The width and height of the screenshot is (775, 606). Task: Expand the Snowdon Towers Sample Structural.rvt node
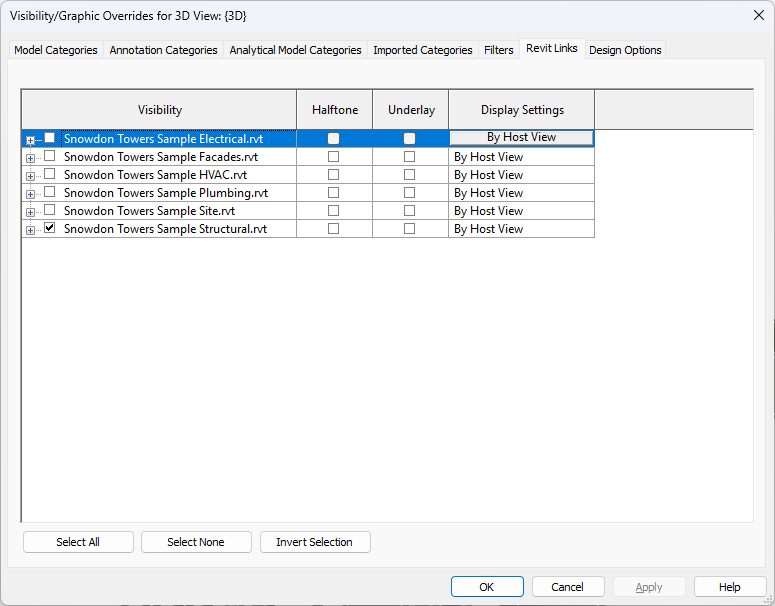coord(30,230)
